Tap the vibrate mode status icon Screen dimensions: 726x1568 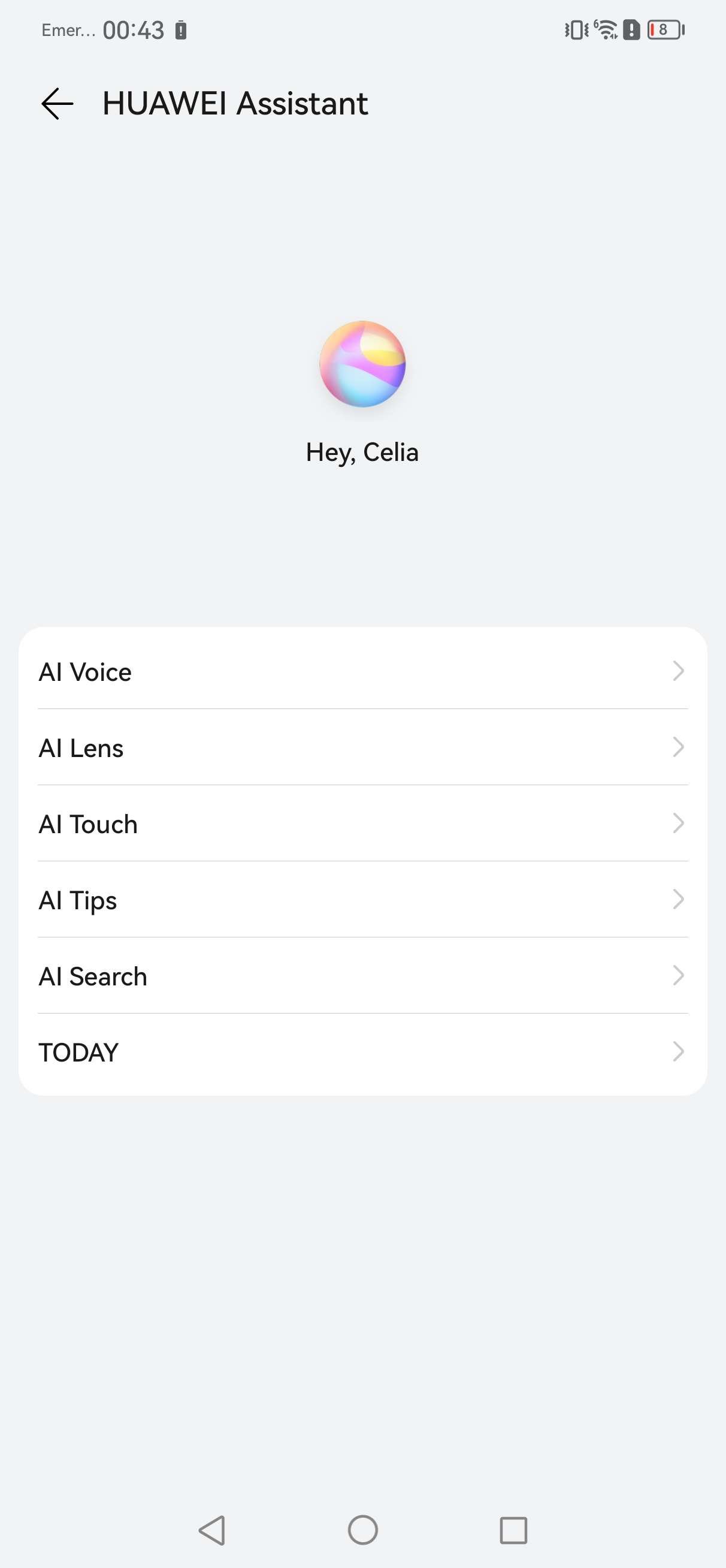[x=576, y=29]
